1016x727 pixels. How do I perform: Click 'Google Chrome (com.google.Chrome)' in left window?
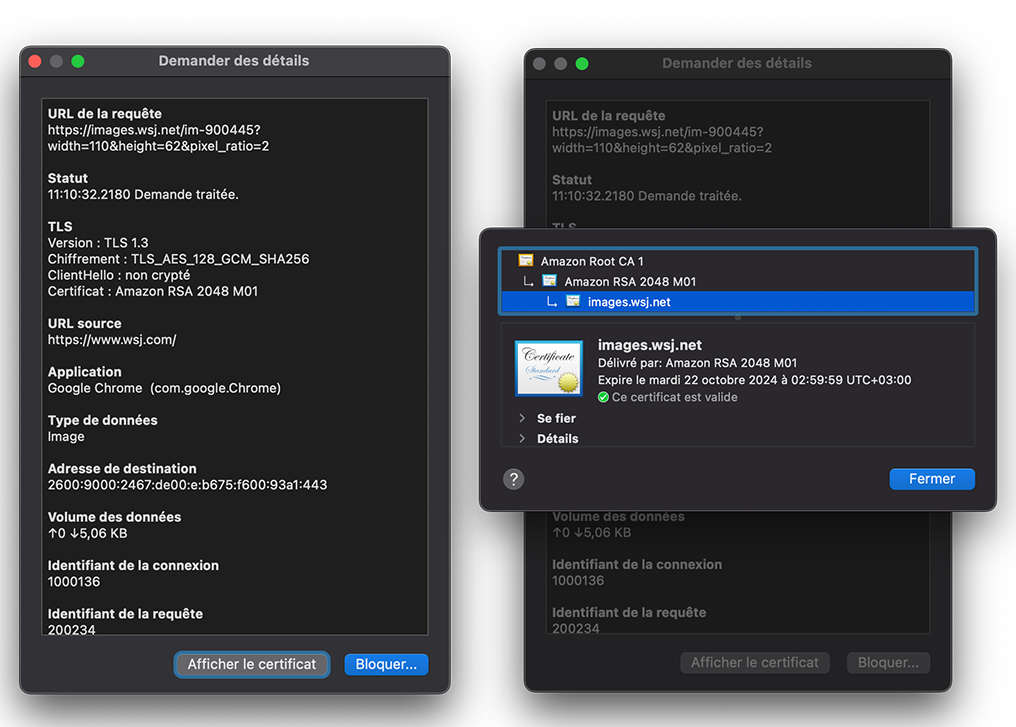[164, 388]
